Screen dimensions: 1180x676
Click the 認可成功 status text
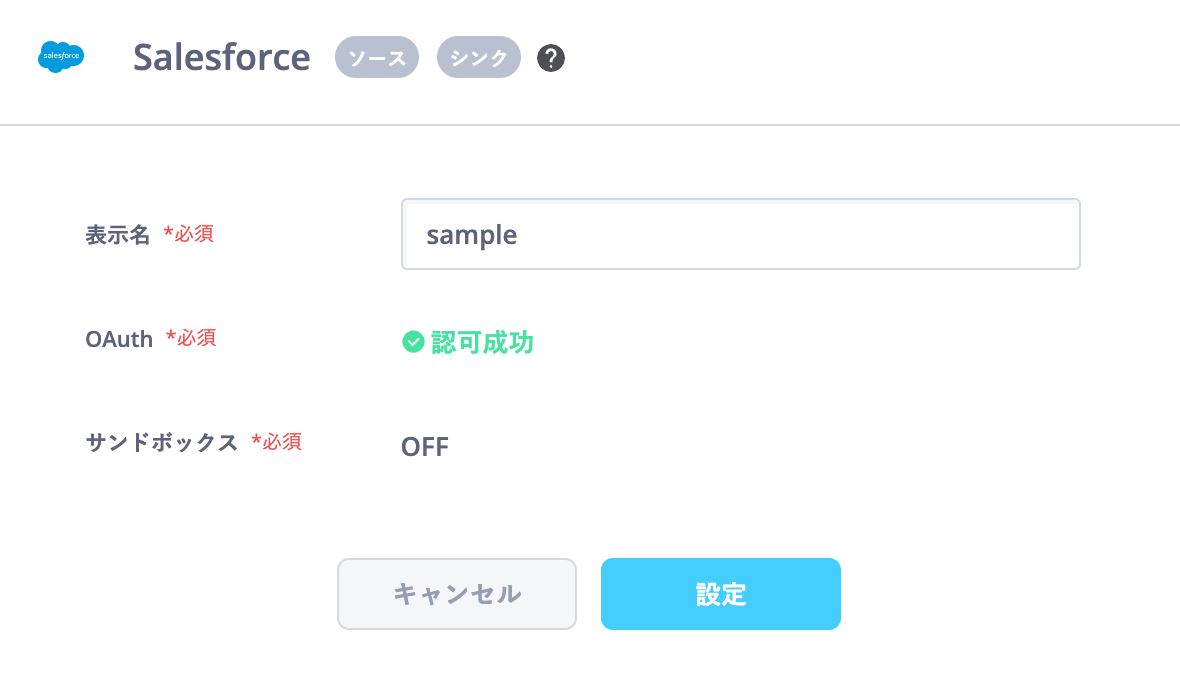482,343
